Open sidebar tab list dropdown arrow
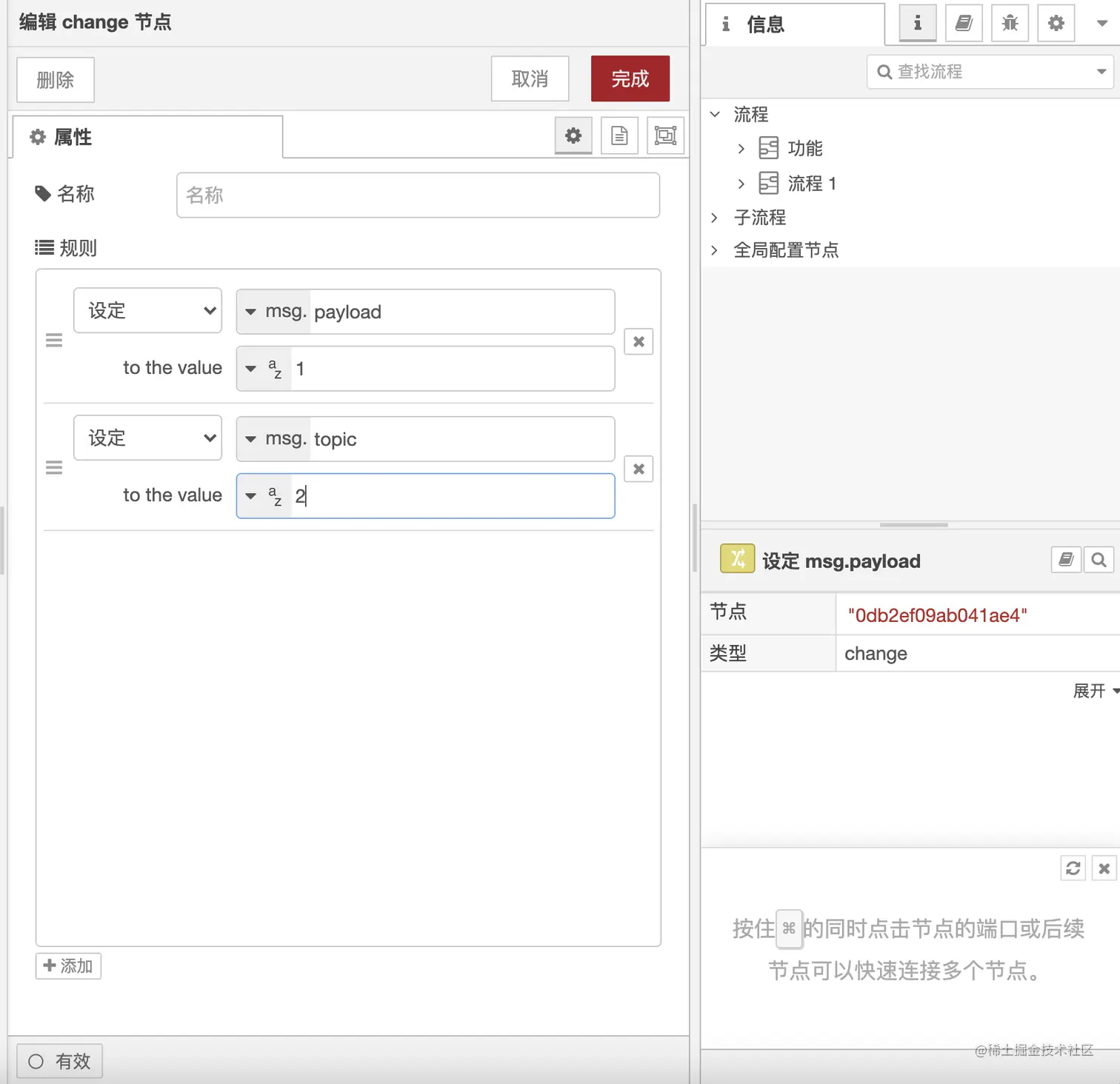 point(1102,23)
